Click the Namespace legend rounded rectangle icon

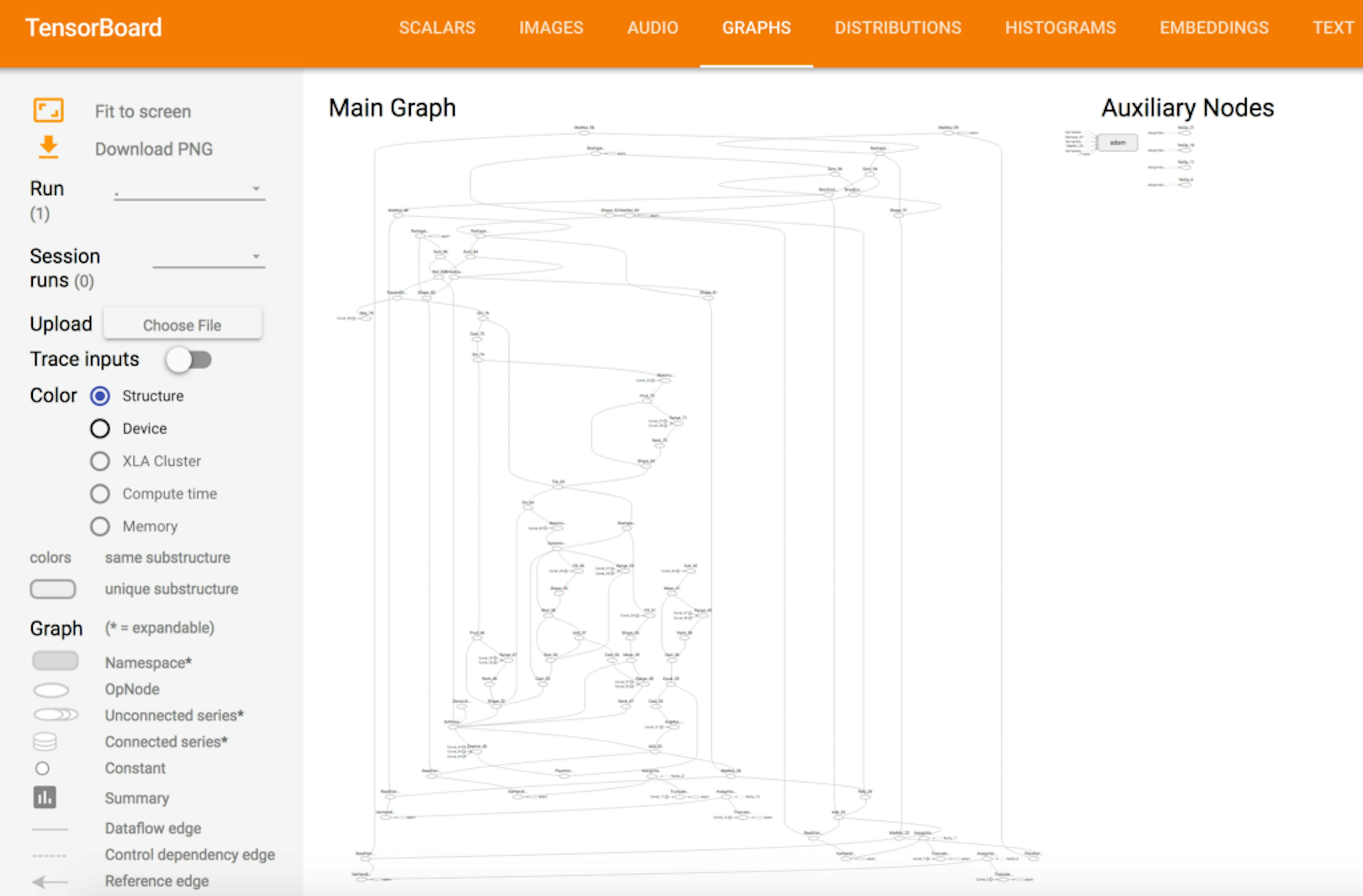55,661
